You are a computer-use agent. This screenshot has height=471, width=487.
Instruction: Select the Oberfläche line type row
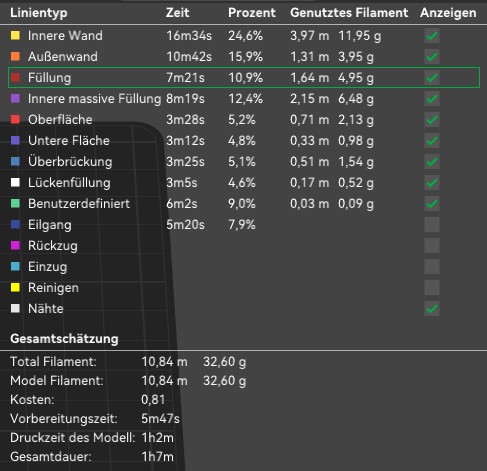click(243, 120)
